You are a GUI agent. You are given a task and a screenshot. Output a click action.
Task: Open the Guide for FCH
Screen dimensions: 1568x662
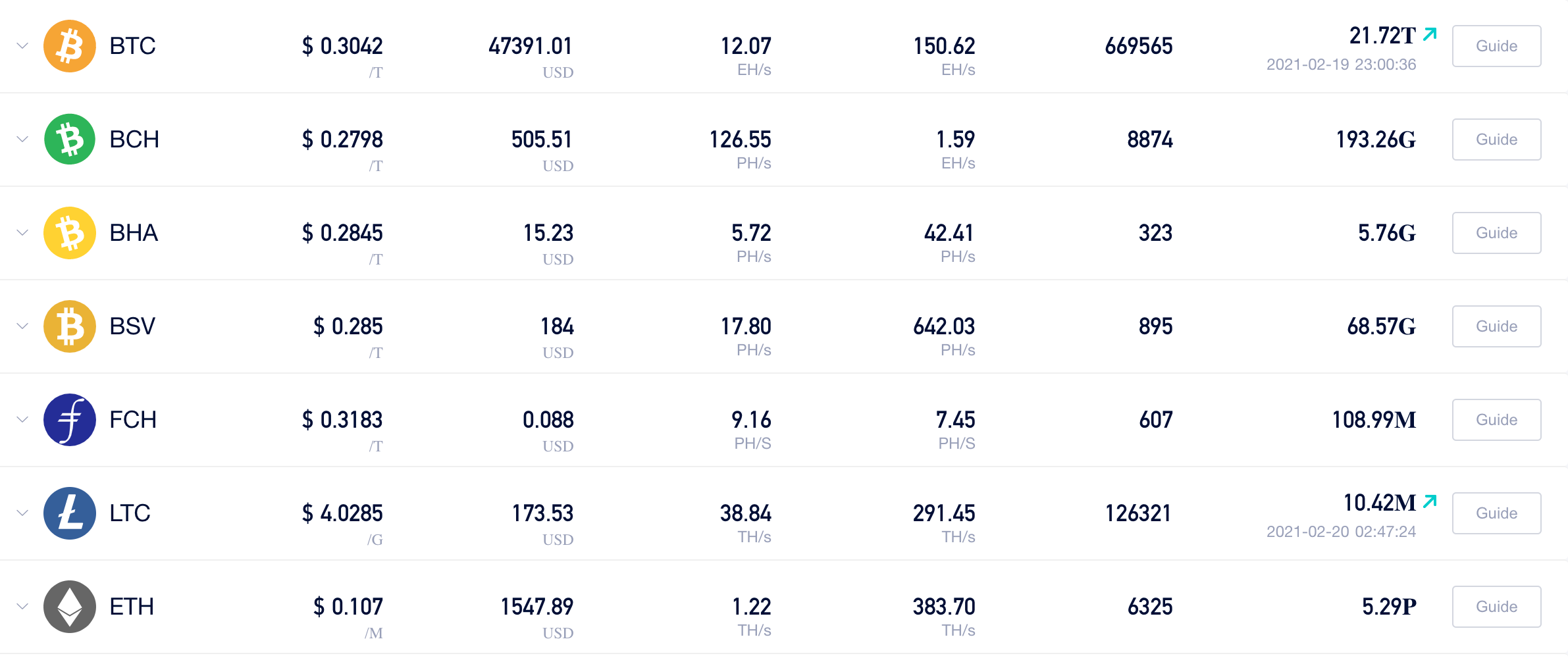1496,420
